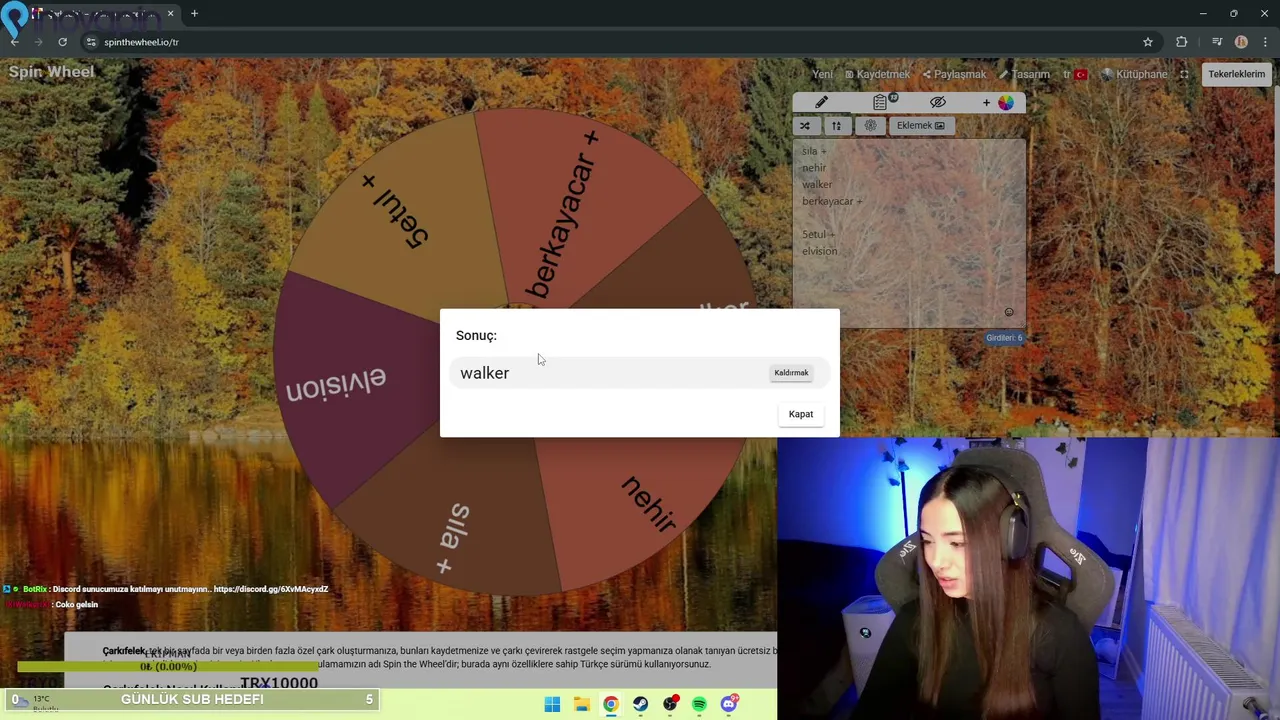
Task: Remove walker using the Kaldırmak button
Action: click(791, 373)
